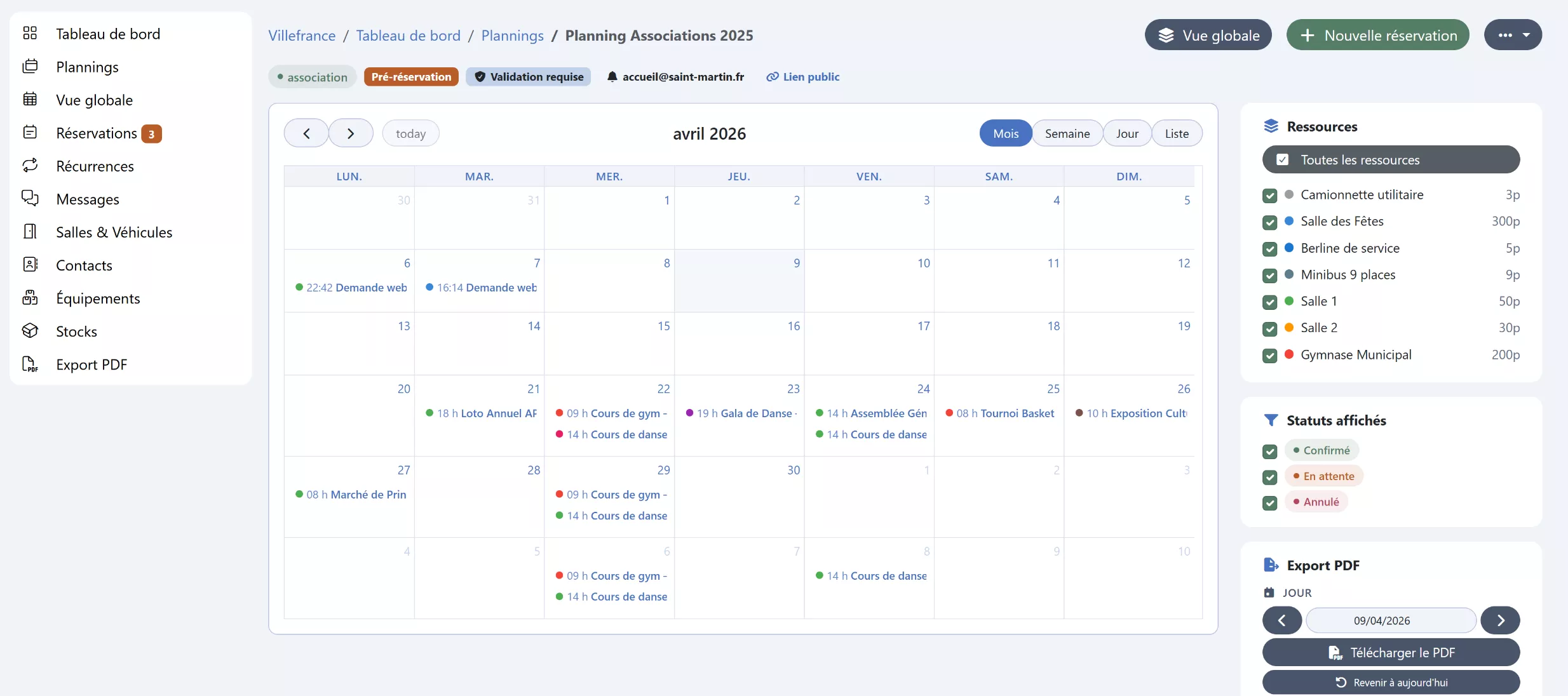Click the Stocks box icon
Screen dimensions: 1568x696
pyautogui.click(x=30, y=331)
